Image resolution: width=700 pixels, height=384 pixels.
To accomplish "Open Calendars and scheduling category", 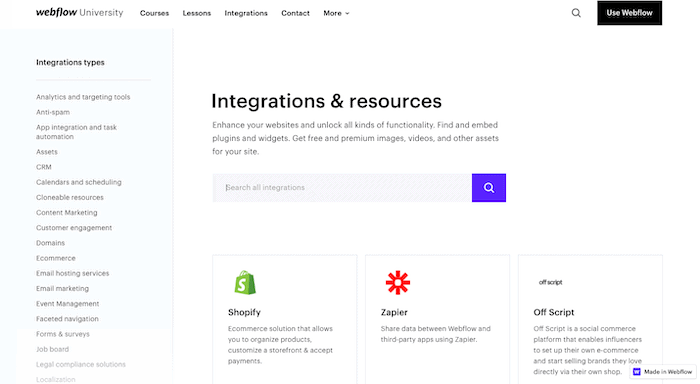I will 79,182.
